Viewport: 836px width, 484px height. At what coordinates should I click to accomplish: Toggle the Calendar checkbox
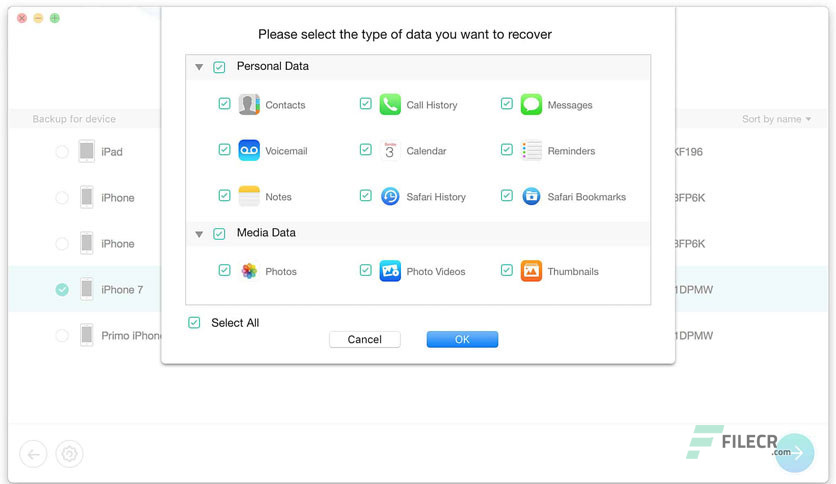click(x=365, y=149)
